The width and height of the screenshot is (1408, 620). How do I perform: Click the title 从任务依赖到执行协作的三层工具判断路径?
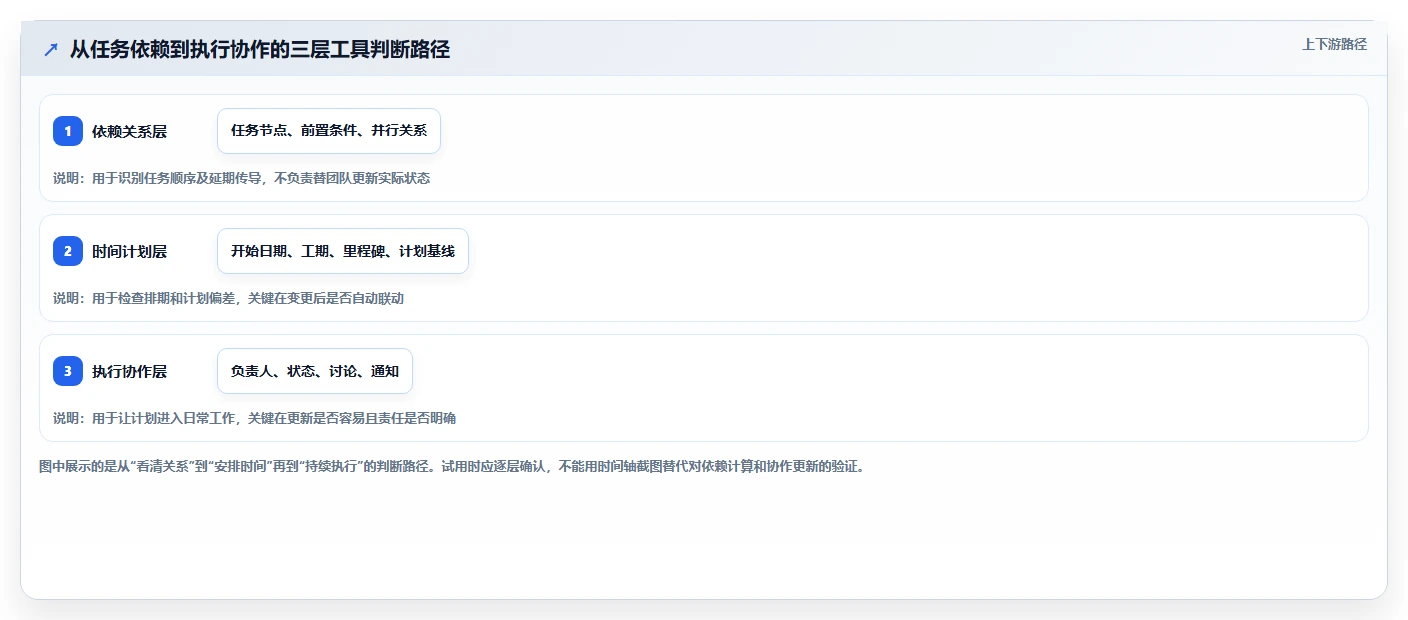click(x=260, y=50)
